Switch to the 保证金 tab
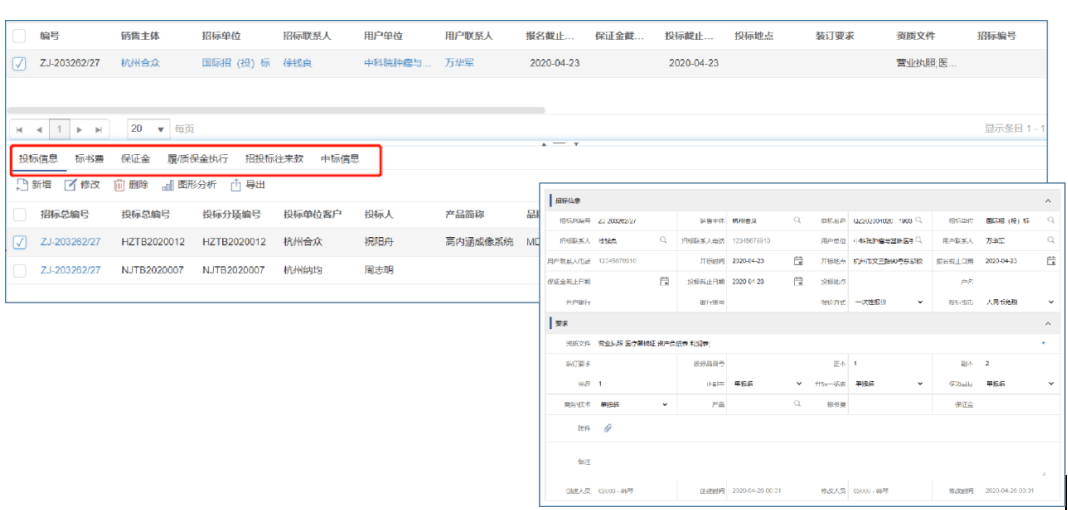This screenshot has width=1068, height=510. (136, 159)
